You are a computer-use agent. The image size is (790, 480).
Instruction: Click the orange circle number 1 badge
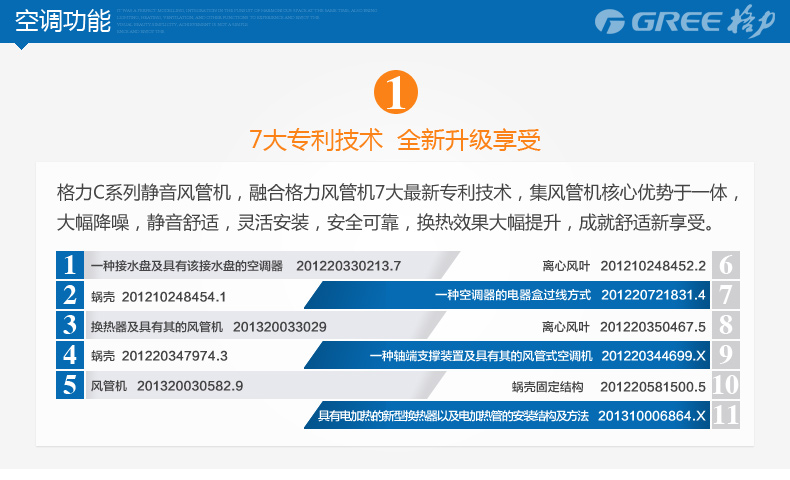tap(394, 93)
